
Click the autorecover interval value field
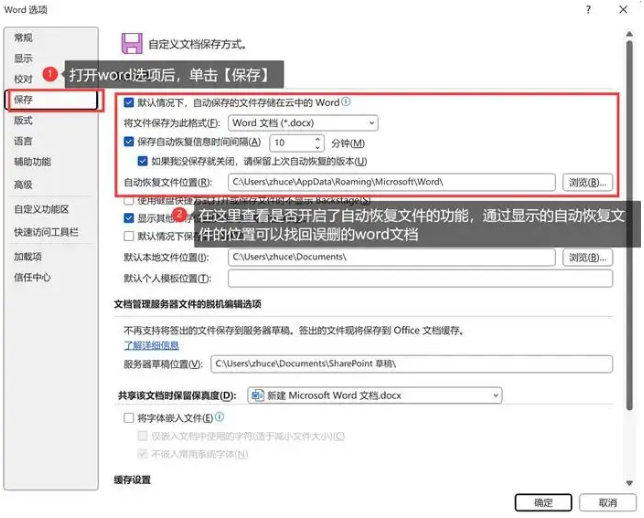291,143
